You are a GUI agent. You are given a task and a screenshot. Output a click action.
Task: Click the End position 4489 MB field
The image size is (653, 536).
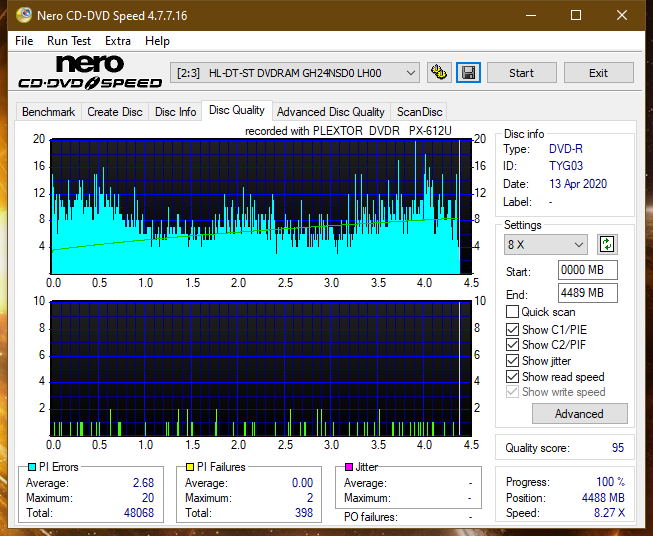[587, 293]
